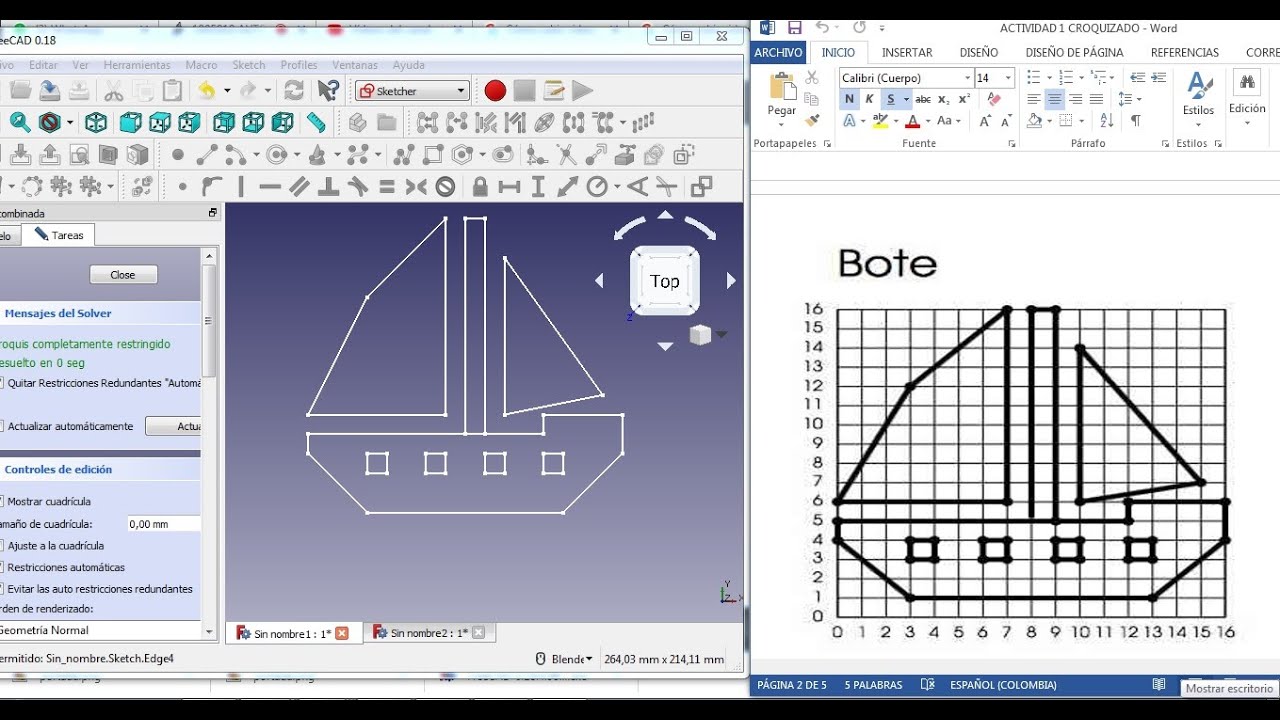Viewport: 1280px width, 720px height.
Task: Select the Create polyline sketch tool
Action: pyautogui.click(x=404, y=155)
